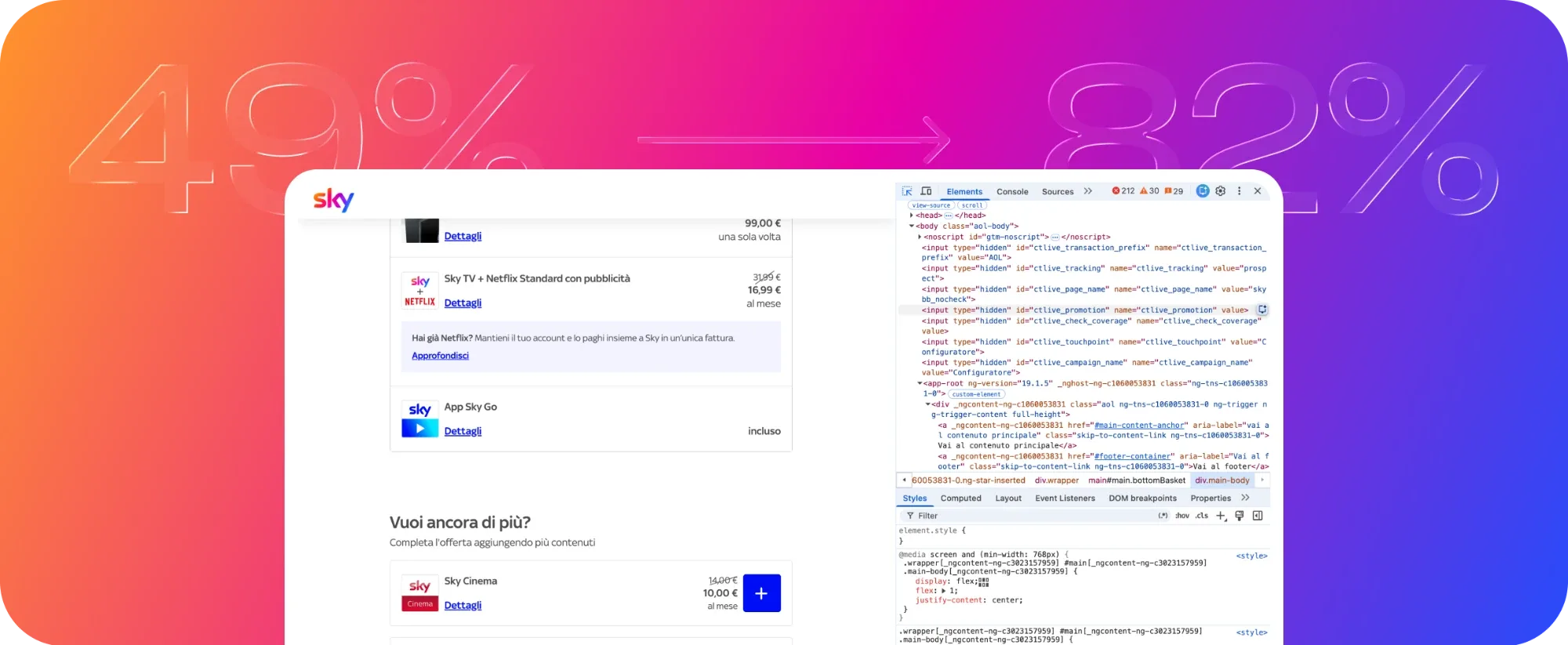Click the regex (.*) icon in Filter bar
Screen dimensions: 1568x645
(1163, 516)
